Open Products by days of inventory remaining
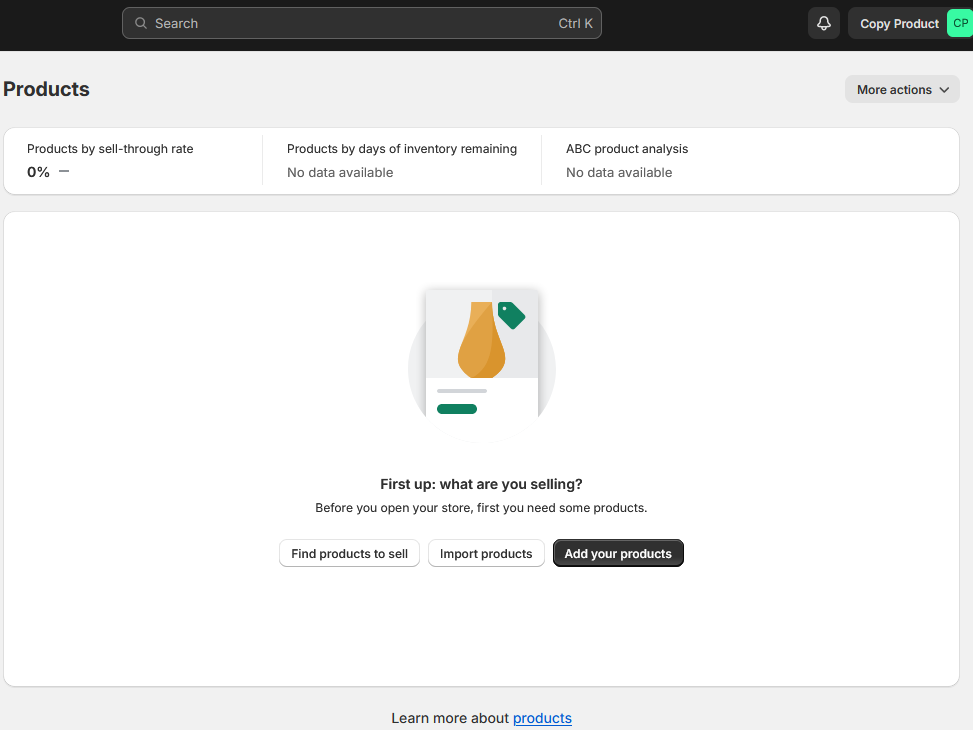 [x=401, y=149]
